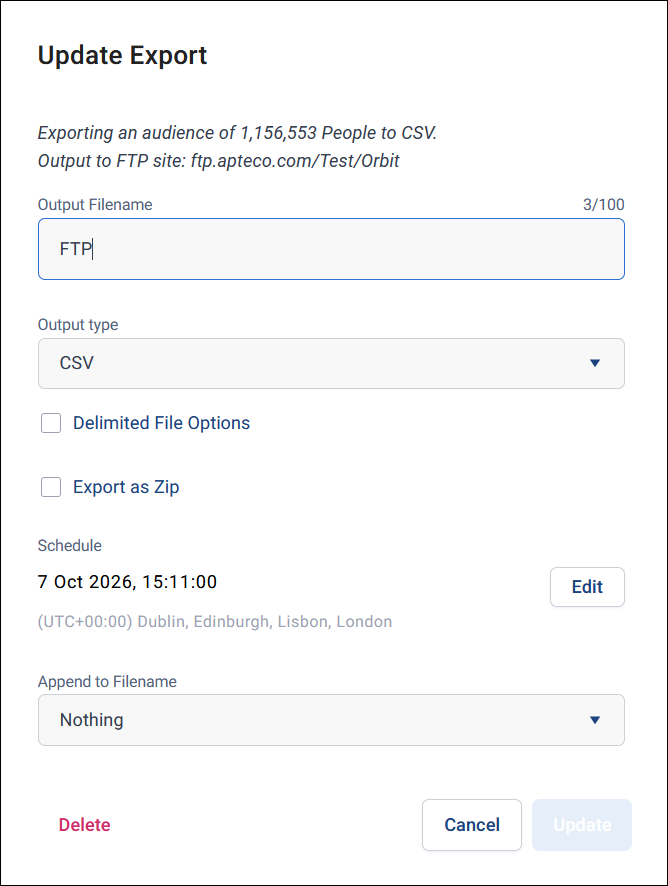Cancel the export update

(x=472, y=825)
